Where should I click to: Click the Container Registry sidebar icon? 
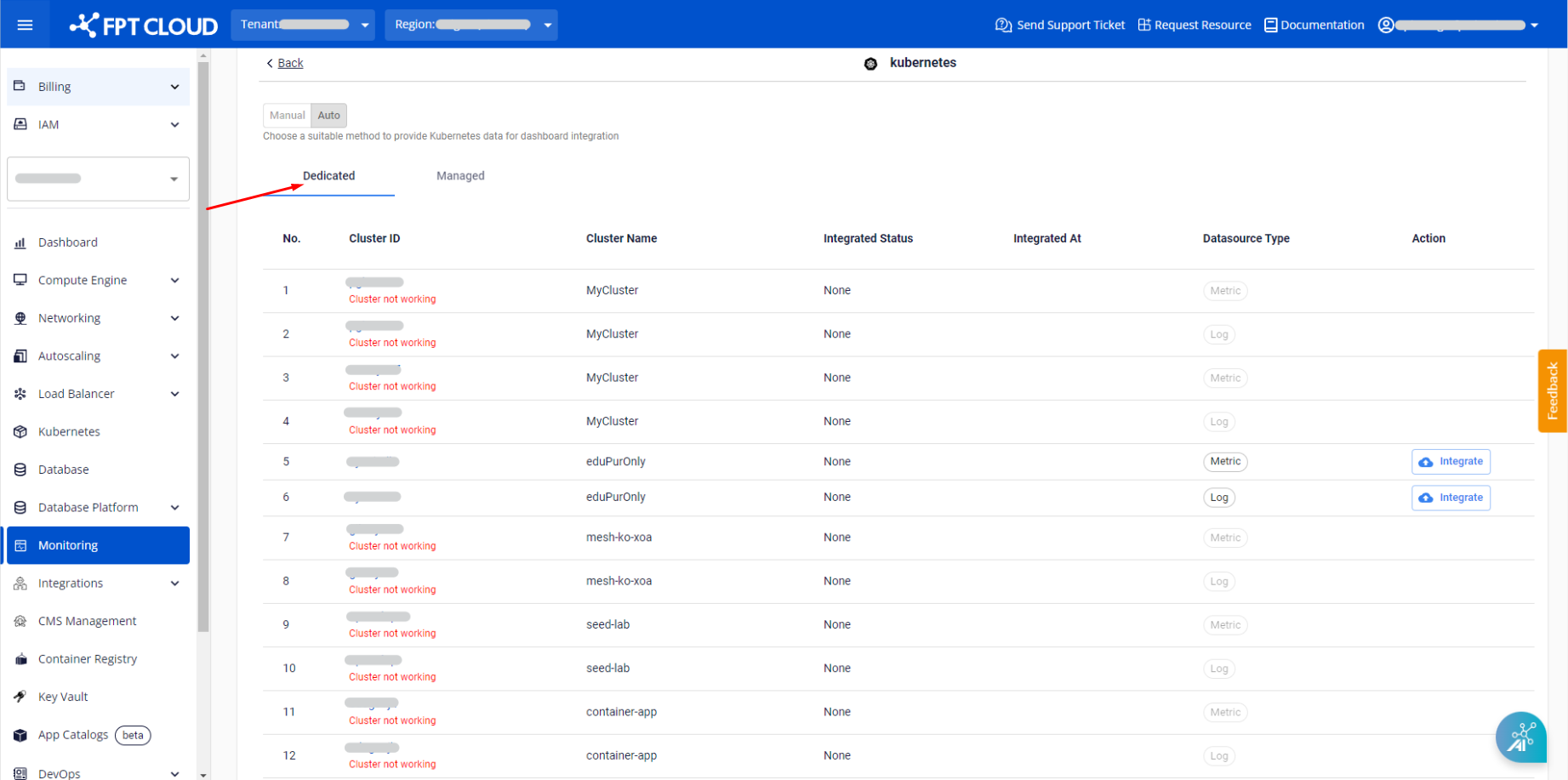tap(20, 659)
